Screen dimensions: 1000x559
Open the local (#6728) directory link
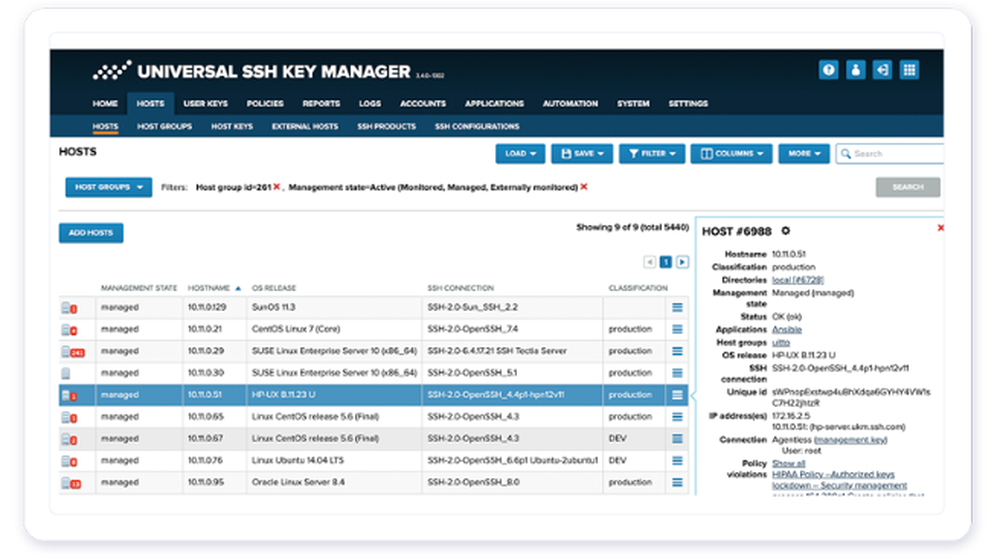(x=798, y=280)
